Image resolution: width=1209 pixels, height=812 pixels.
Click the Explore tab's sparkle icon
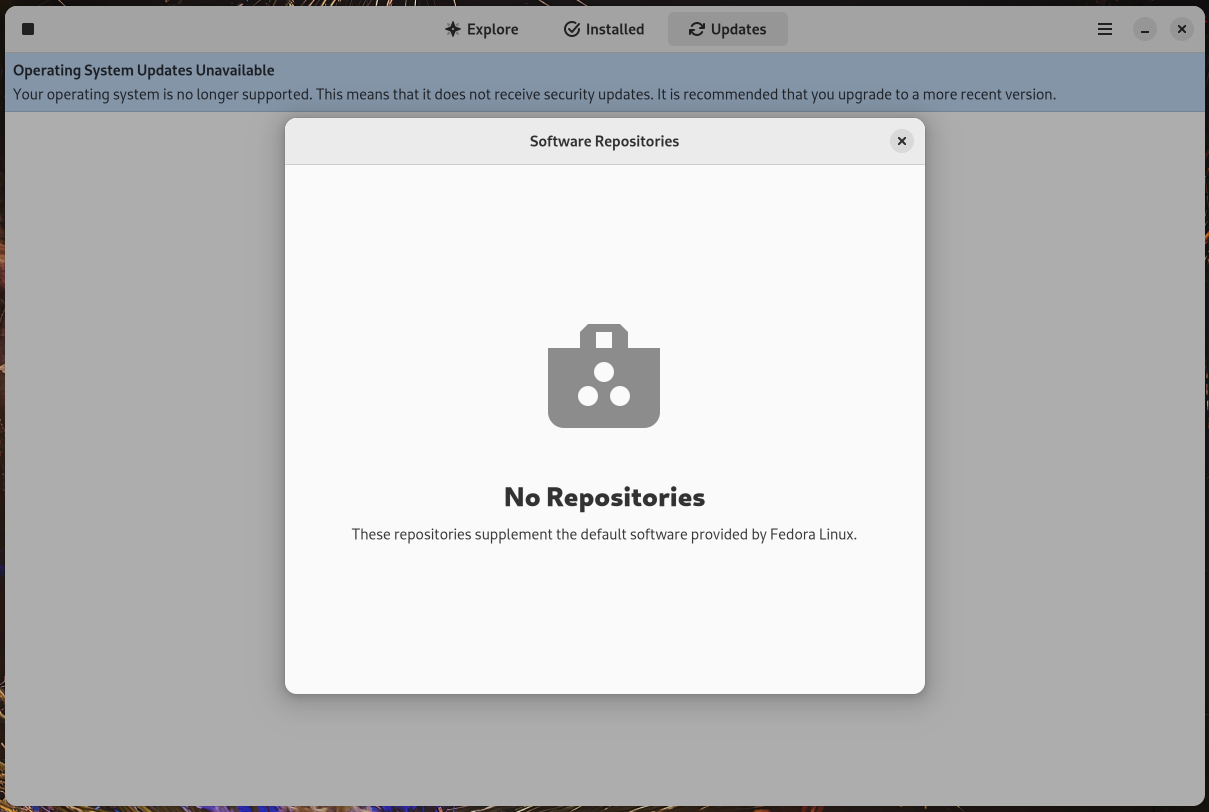[452, 29]
